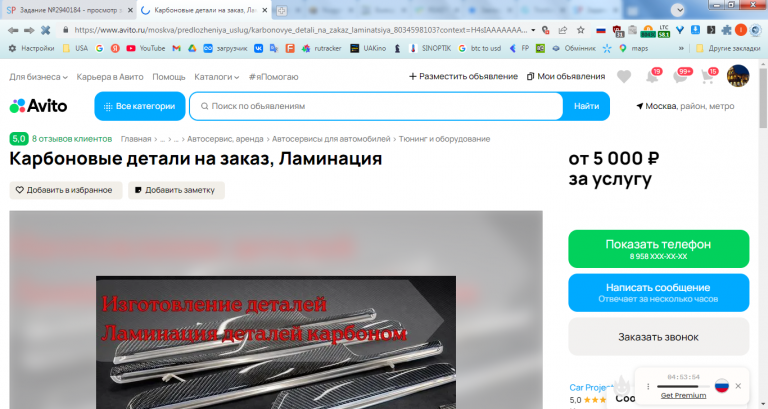768x409 pixels.
Task: Open the Gmail bookmark icon
Action: point(176,48)
